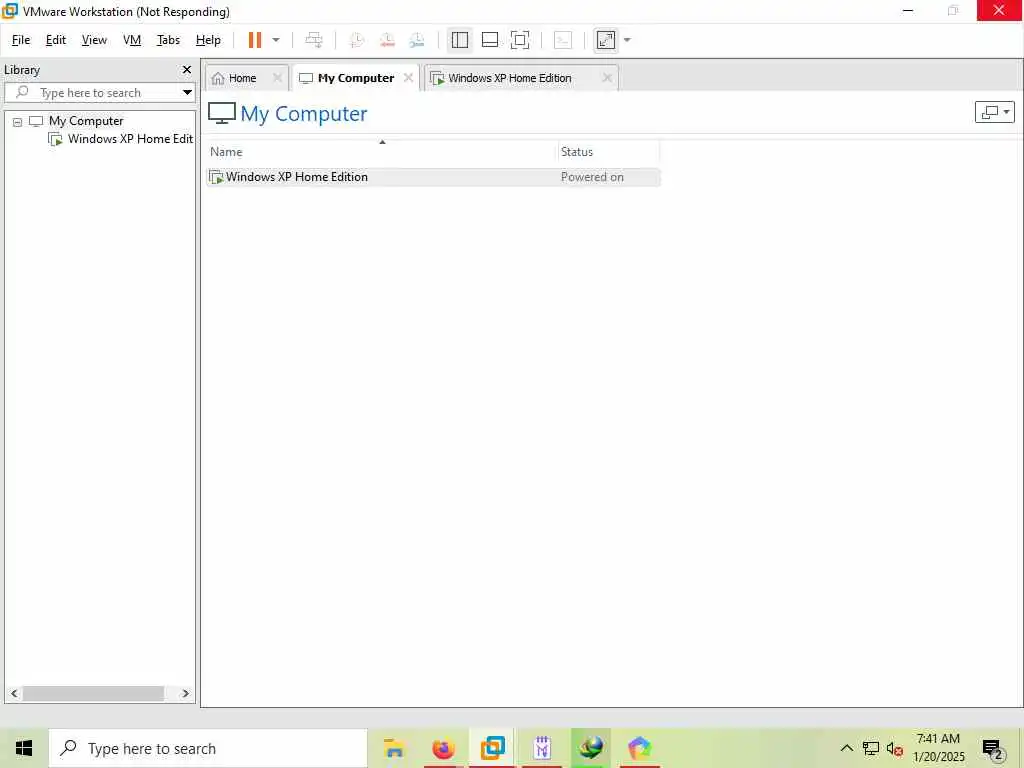
Task: Open the Library search filter dropdown arrow
Action: (x=187, y=93)
